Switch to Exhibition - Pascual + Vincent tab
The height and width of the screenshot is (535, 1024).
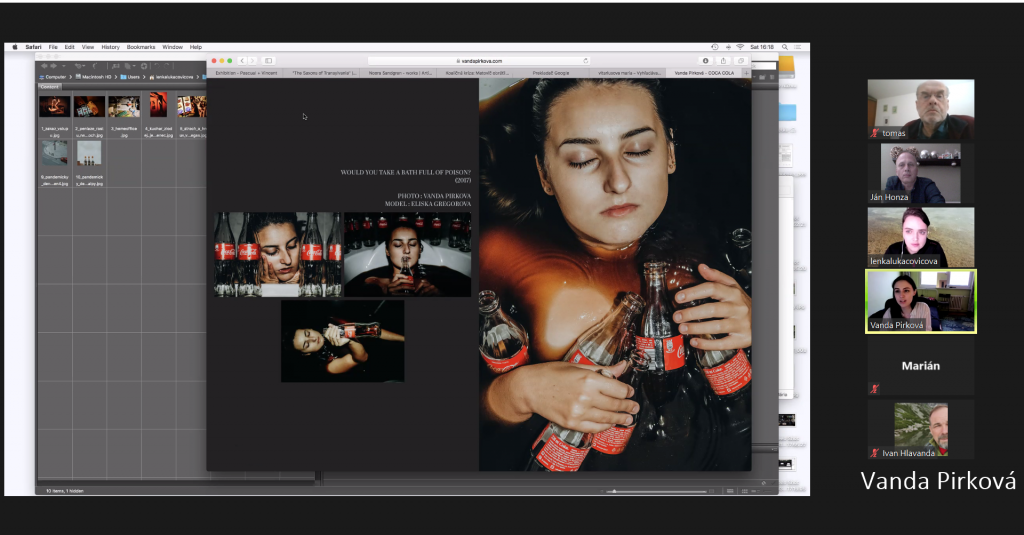(x=246, y=73)
